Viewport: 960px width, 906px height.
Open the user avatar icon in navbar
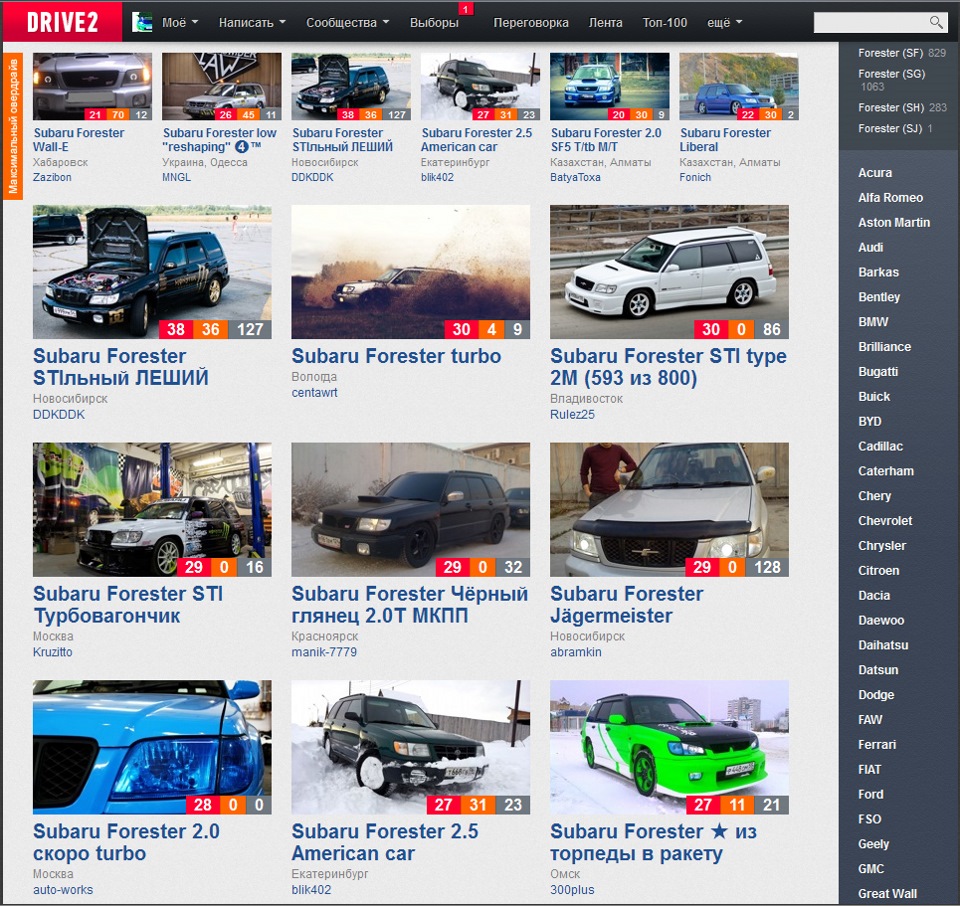pos(142,23)
